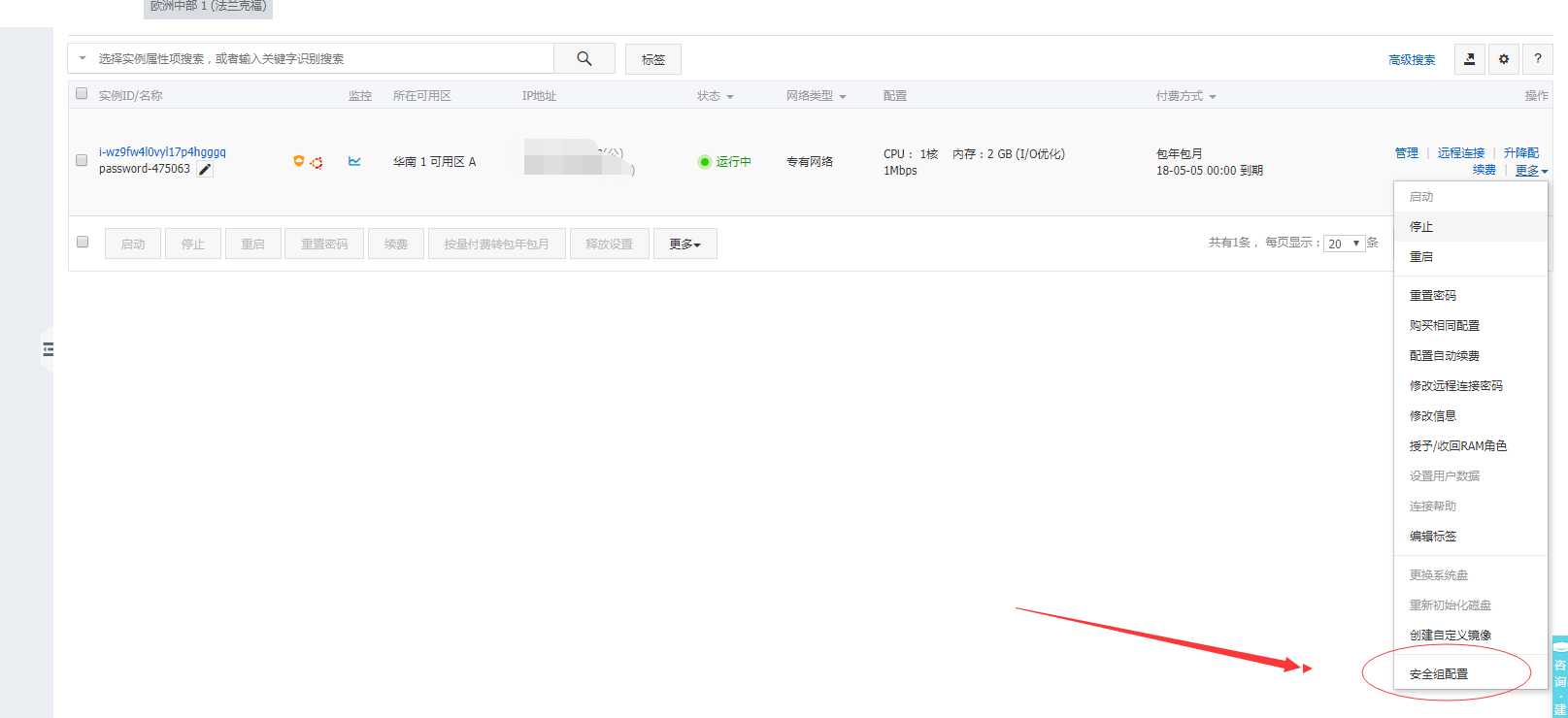Click the 远程连接 link
Screen dimensions: 1568x718
[1461, 153]
